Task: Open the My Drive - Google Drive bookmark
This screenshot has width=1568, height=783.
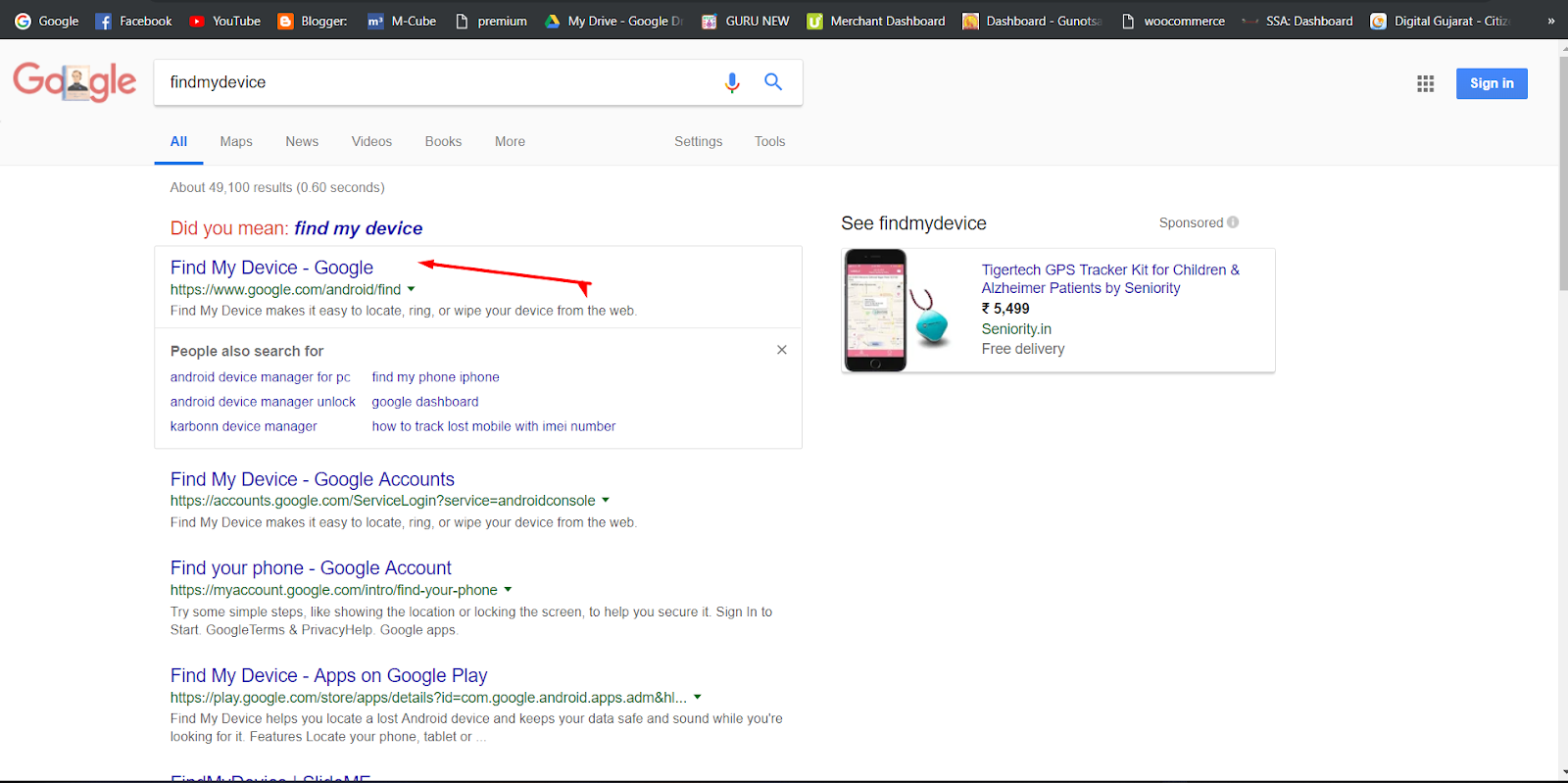Action: coord(613,21)
